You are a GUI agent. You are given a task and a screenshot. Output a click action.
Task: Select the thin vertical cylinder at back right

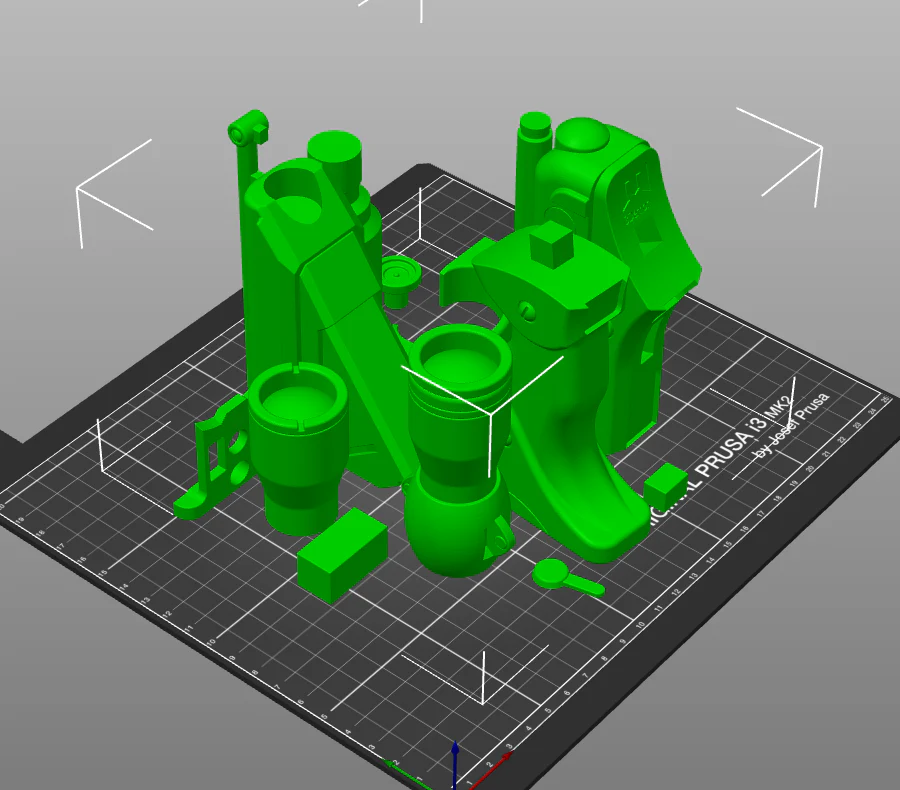point(532,161)
